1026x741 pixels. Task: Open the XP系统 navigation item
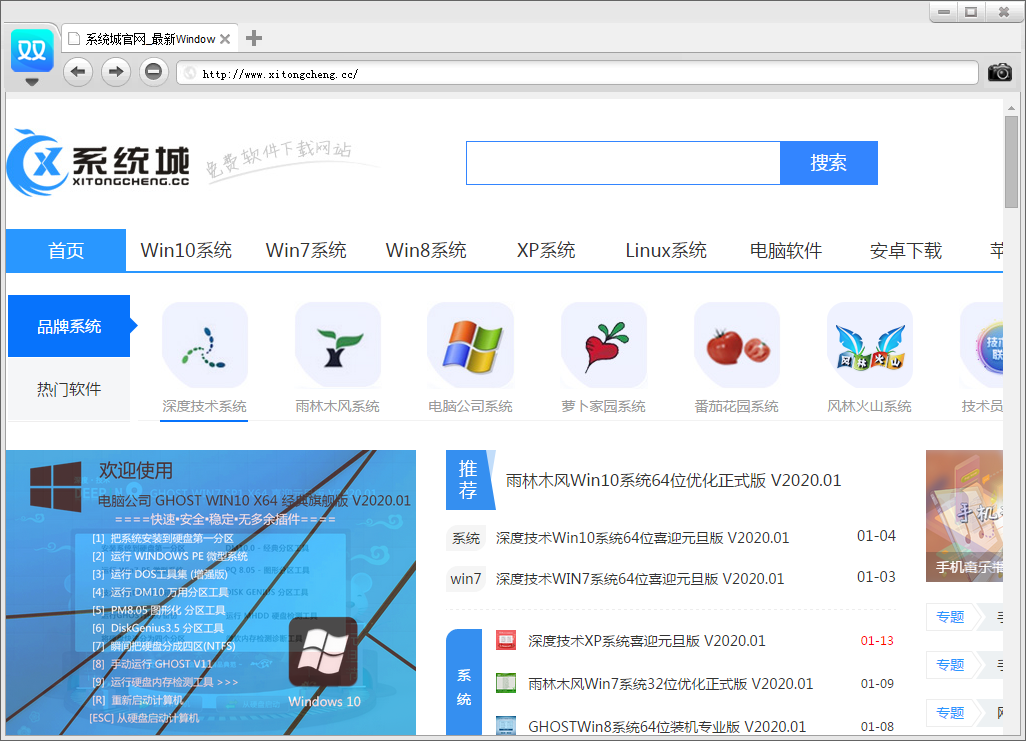coord(546,250)
